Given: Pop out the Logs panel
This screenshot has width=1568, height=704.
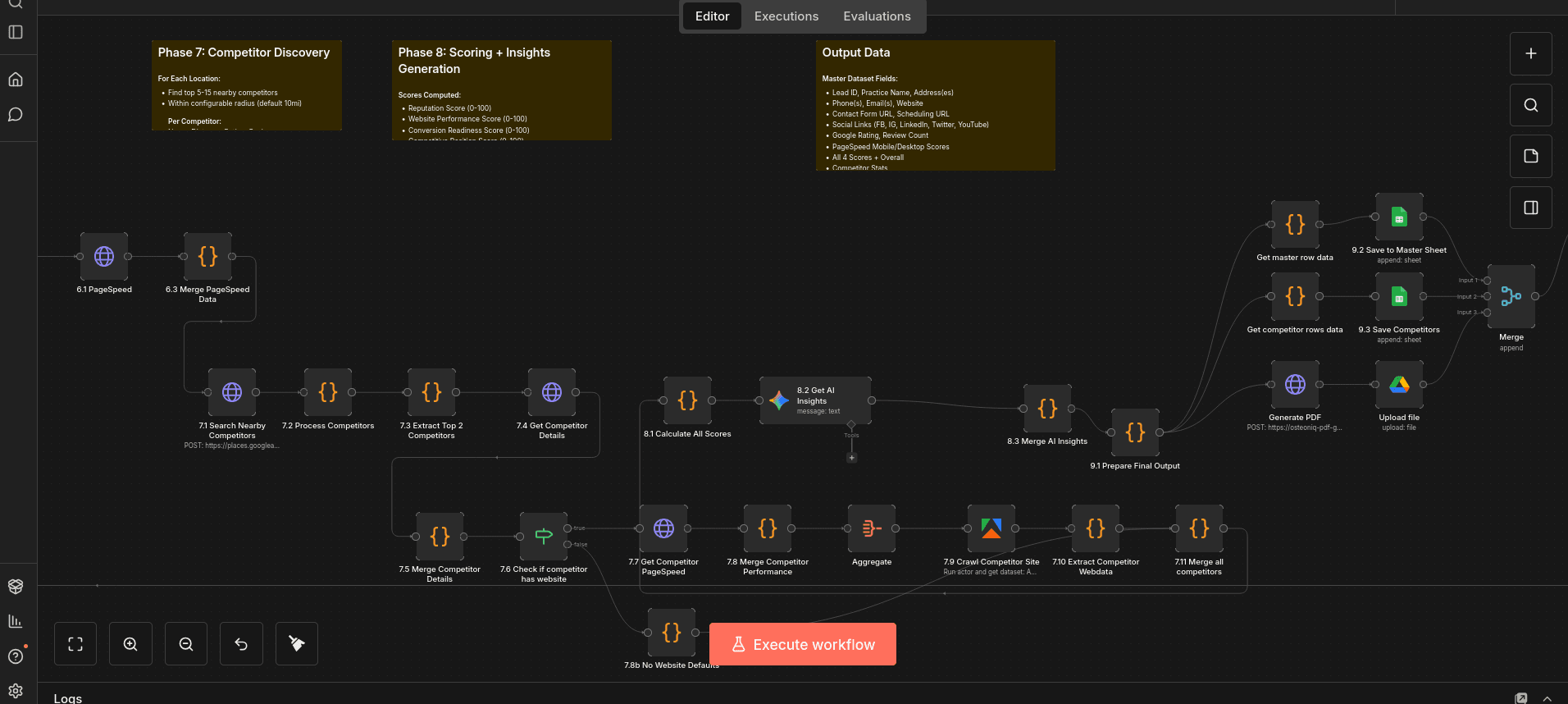Looking at the screenshot, I should point(1521,698).
